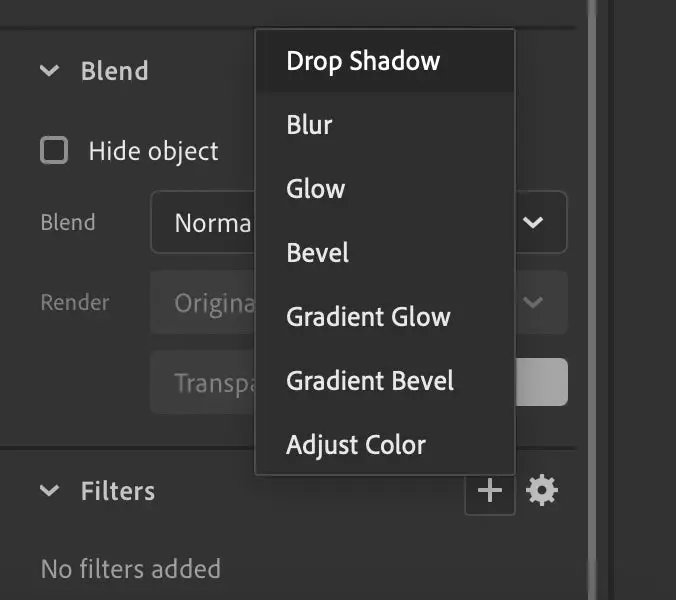Pick Glow from the filter list
This screenshot has height=600, width=676.
point(315,189)
